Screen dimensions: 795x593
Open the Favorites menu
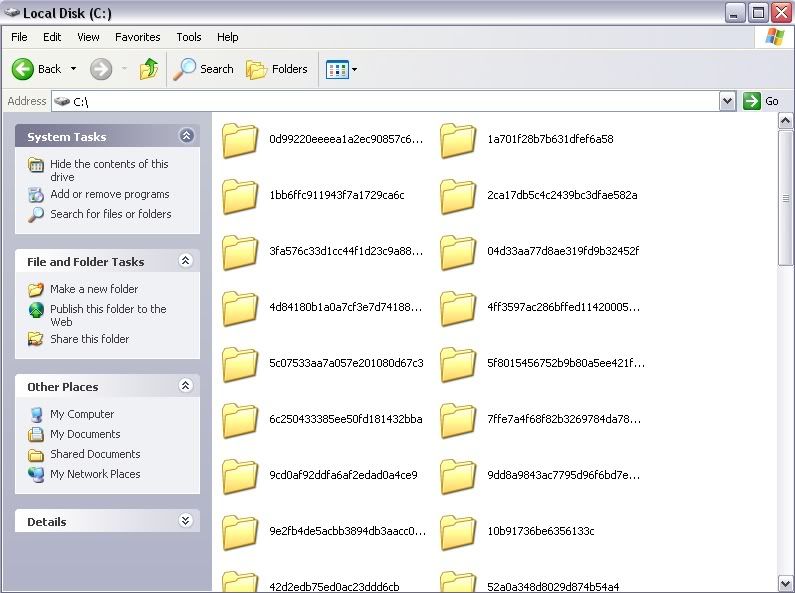pos(137,37)
